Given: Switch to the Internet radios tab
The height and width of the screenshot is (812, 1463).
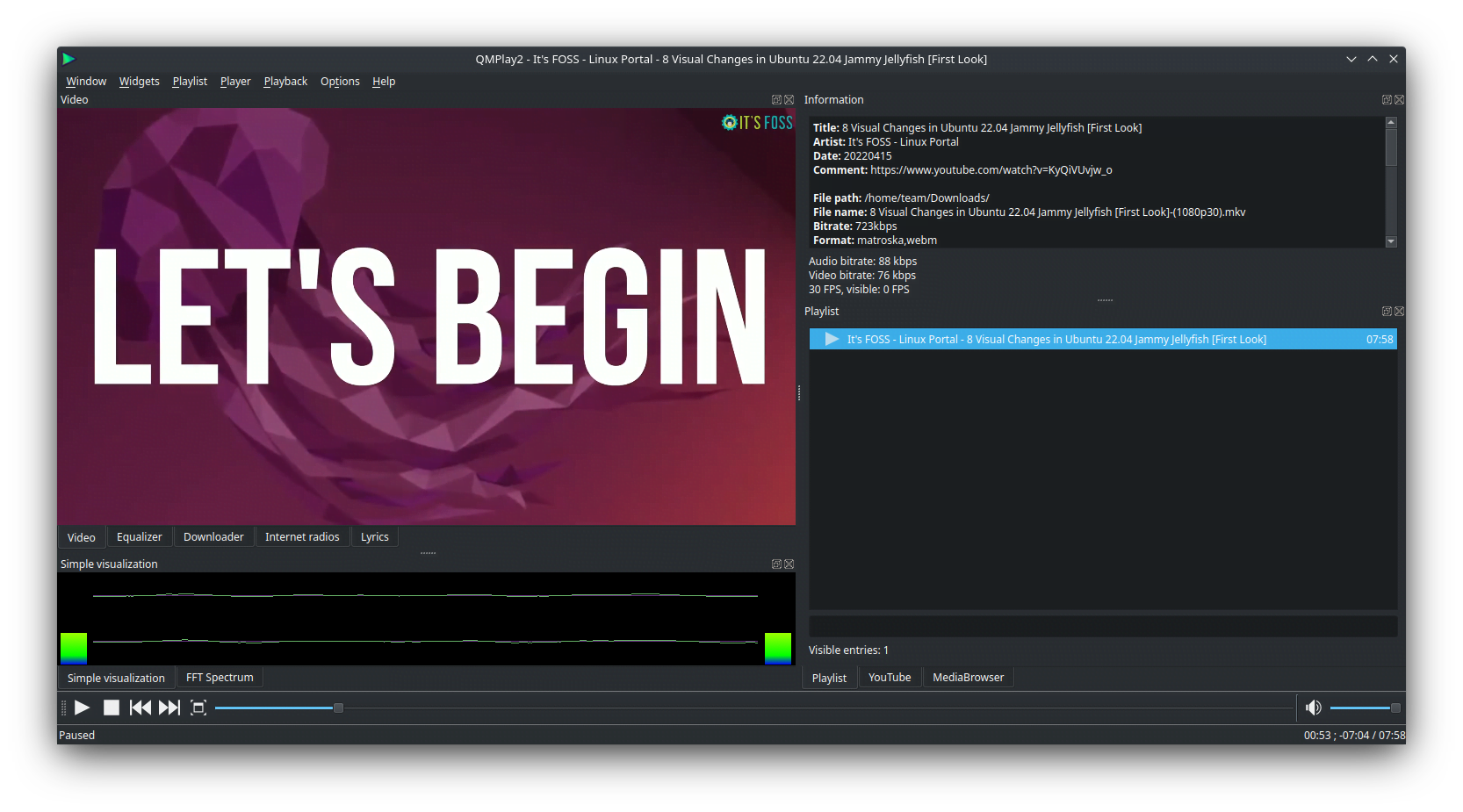Looking at the screenshot, I should coord(302,536).
